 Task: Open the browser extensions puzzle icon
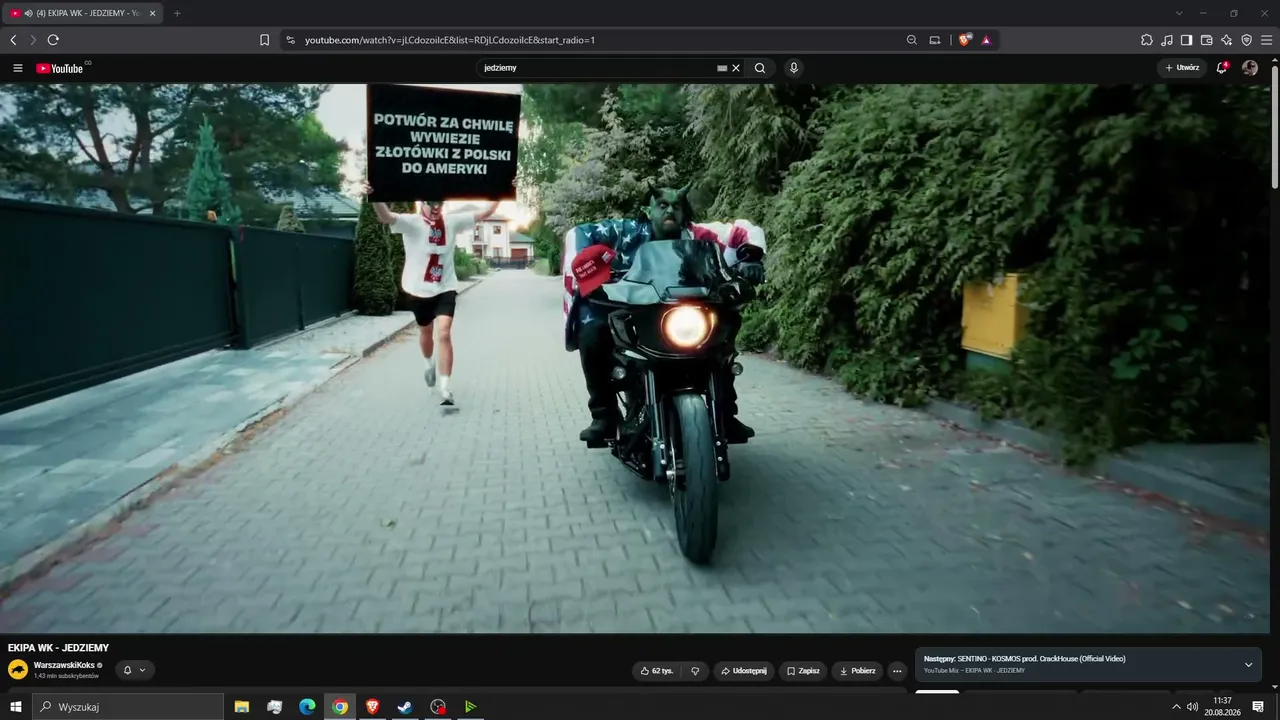tap(1147, 40)
